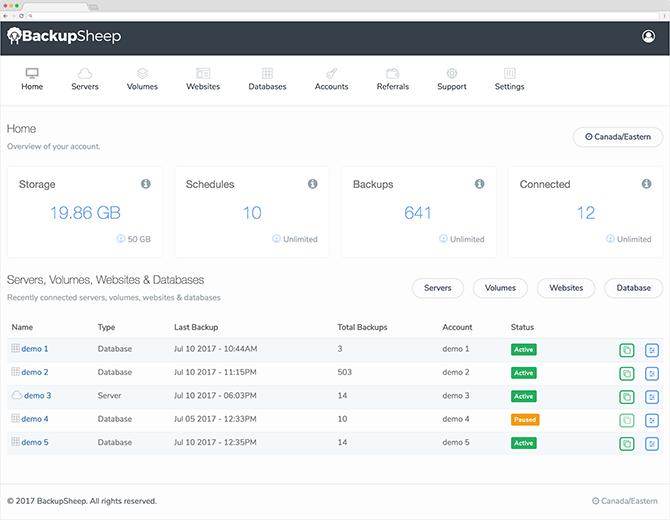This screenshot has height=520, width=670.
Task: Click the Connected info icon
Action: [646, 184]
